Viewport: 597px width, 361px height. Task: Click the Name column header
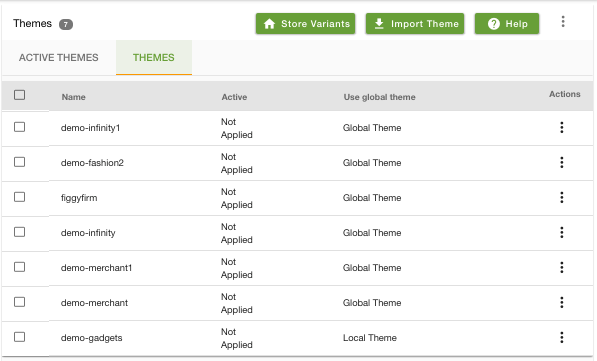pyautogui.click(x=73, y=97)
